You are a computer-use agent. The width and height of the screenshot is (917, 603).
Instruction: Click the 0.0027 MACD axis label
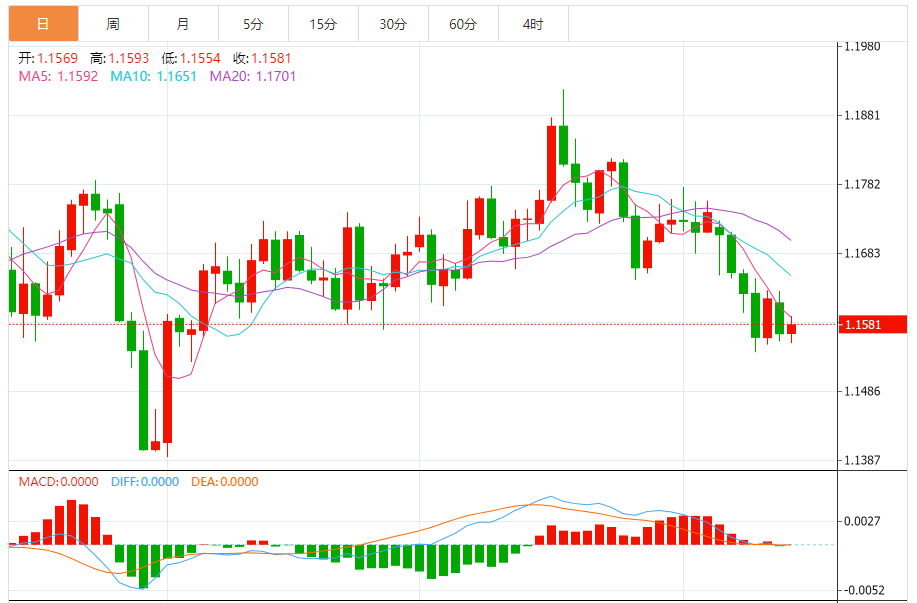[861, 521]
